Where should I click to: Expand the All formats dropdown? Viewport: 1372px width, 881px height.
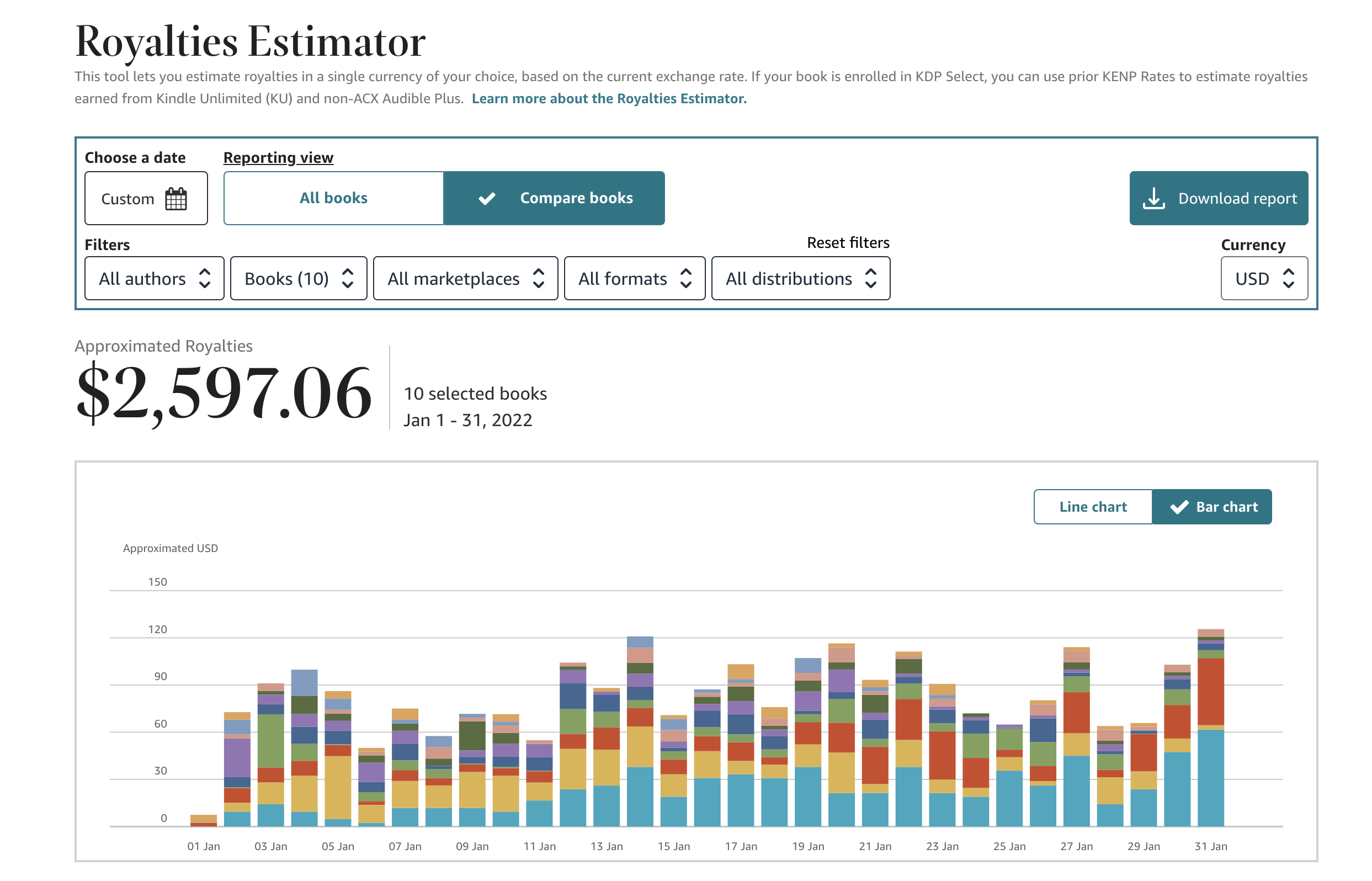point(634,279)
